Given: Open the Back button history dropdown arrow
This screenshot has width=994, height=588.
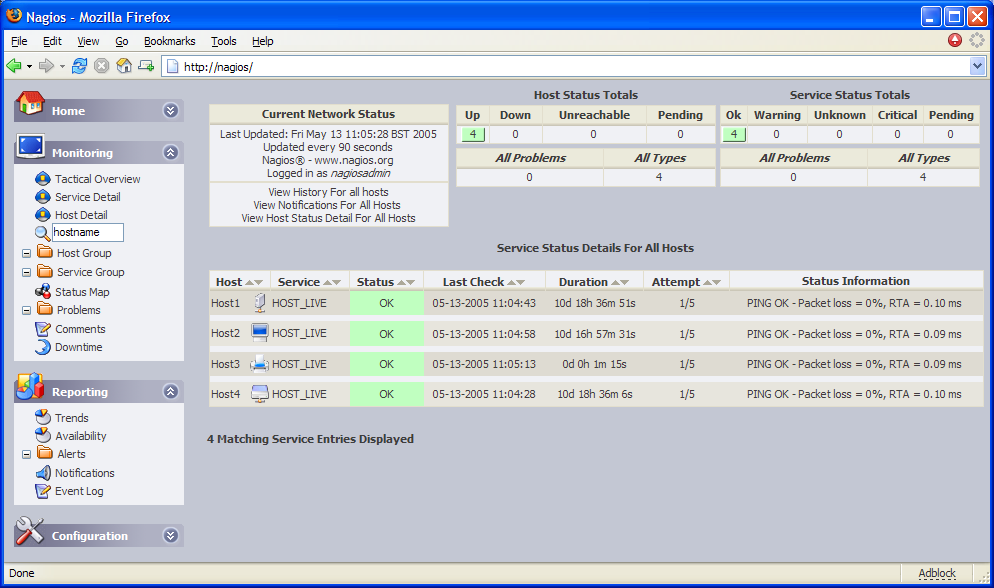Looking at the screenshot, I should coord(29,67).
